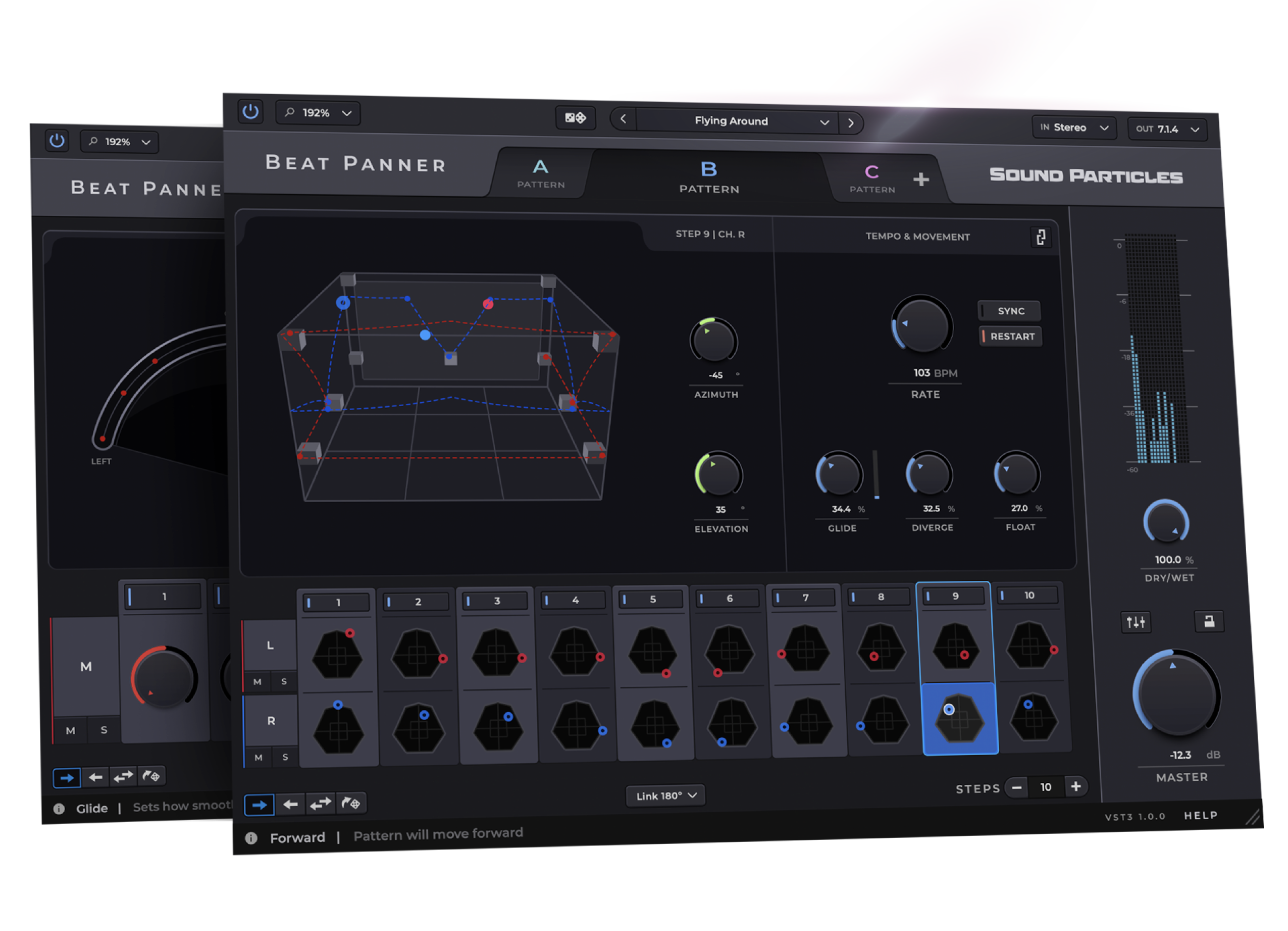Select the R channel label button

click(270, 720)
